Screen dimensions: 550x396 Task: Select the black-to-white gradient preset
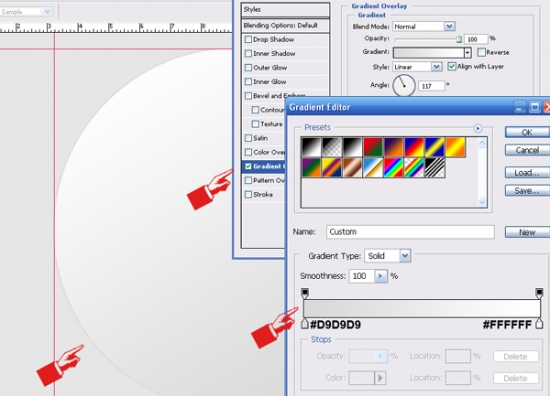[311, 147]
